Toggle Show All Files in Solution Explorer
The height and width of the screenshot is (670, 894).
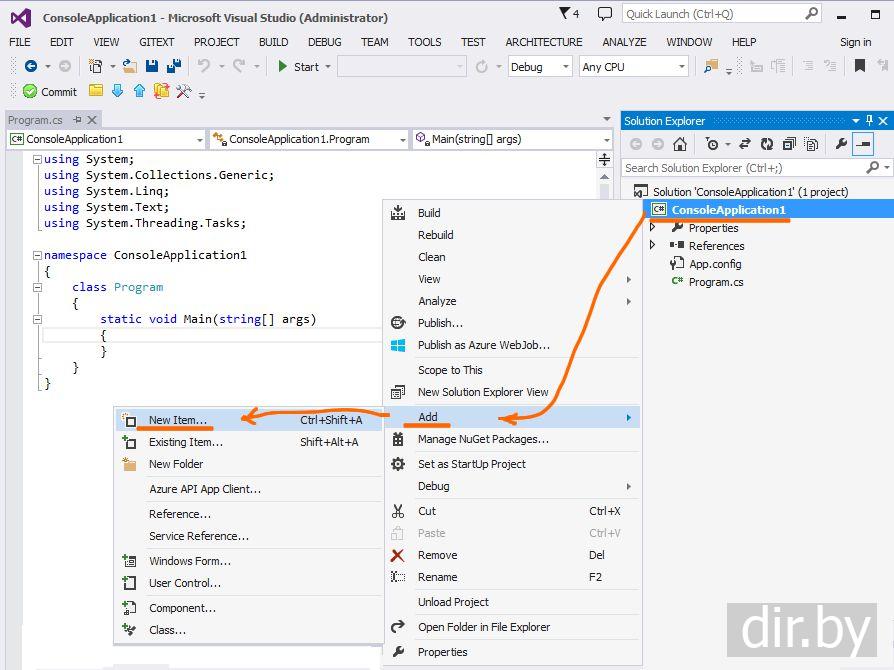click(811, 144)
